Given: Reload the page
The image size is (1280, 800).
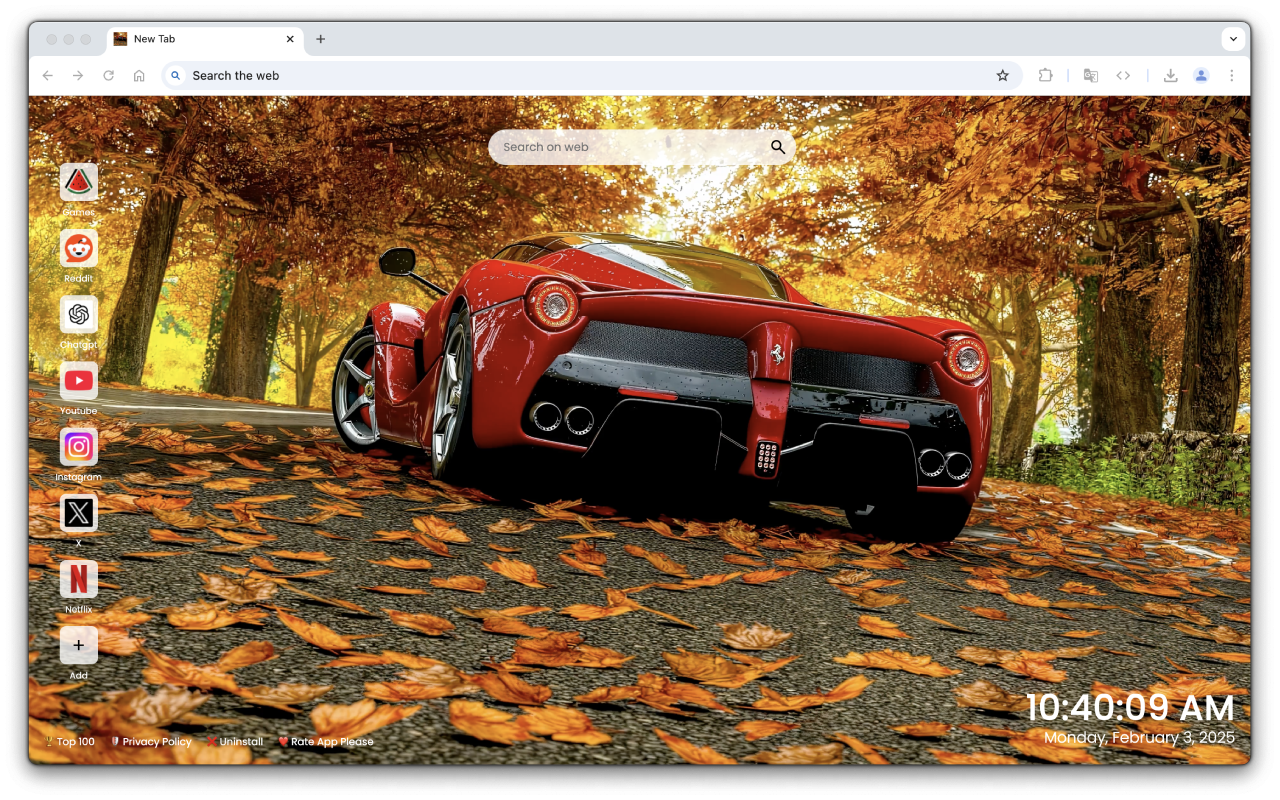Looking at the screenshot, I should (108, 75).
